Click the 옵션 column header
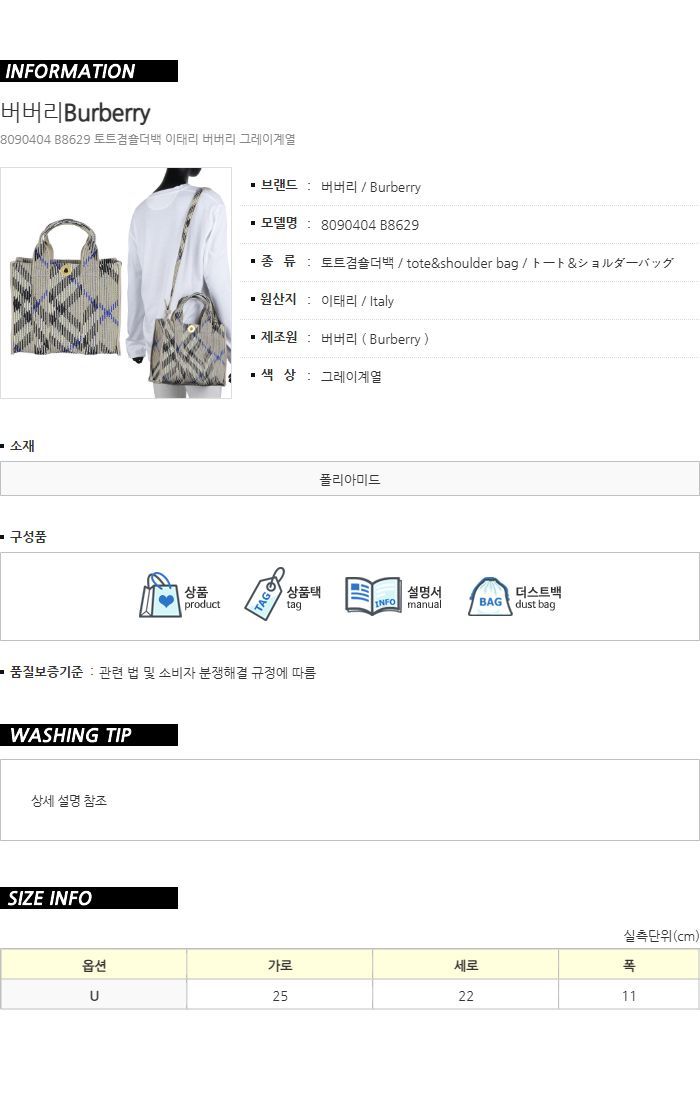The width and height of the screenshot is (700, 1095). point(94,965)
